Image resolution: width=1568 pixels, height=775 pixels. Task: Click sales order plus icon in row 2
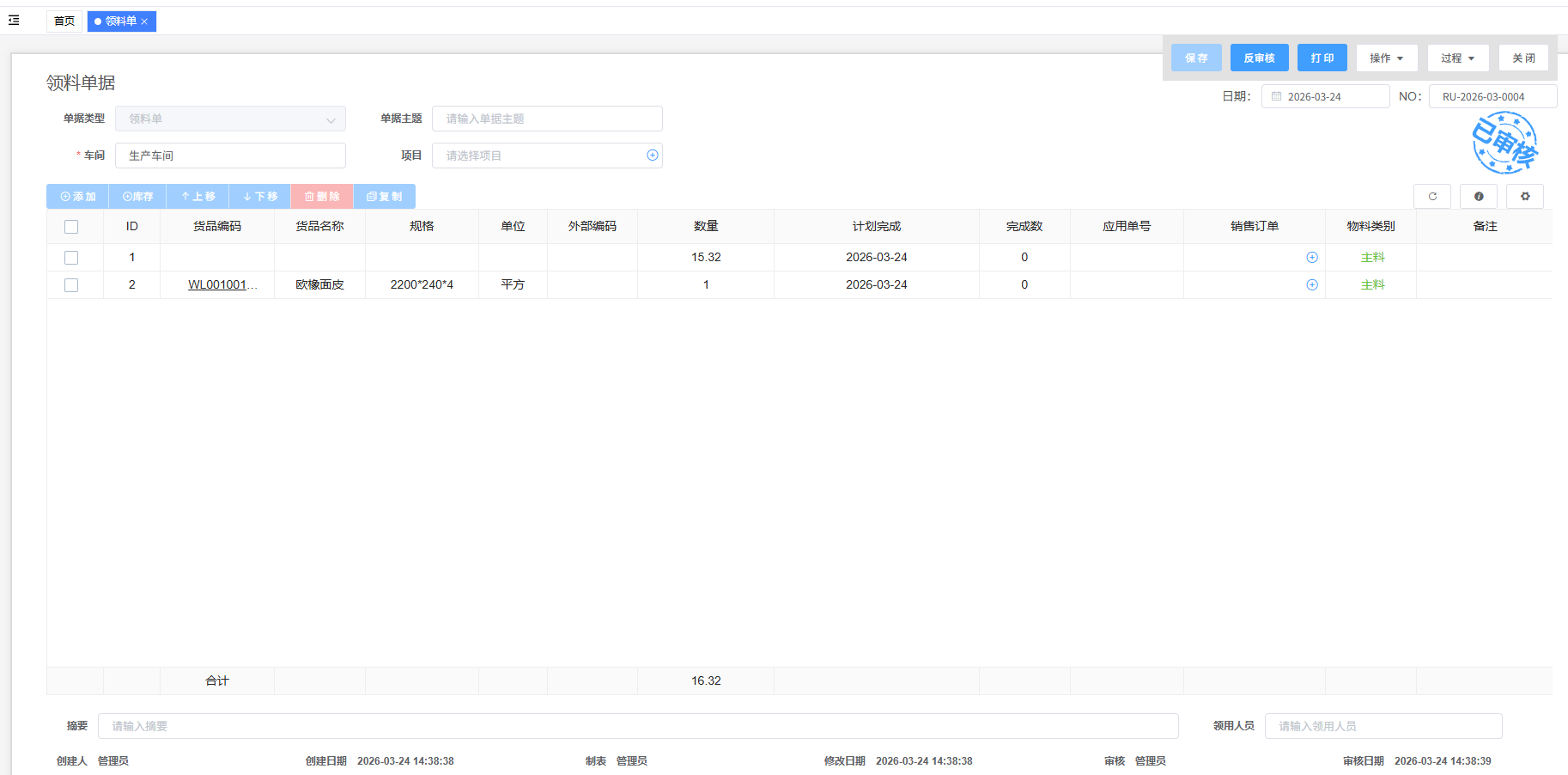(x=1311, y=285)
